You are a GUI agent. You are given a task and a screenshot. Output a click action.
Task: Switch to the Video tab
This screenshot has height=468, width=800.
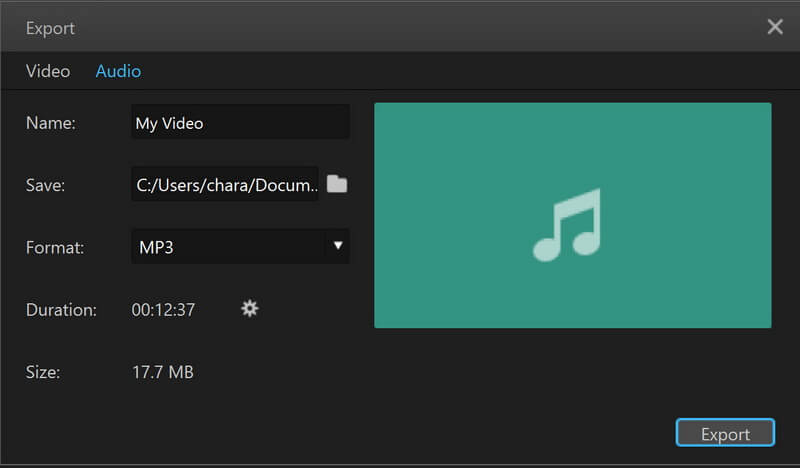(48, 71)
